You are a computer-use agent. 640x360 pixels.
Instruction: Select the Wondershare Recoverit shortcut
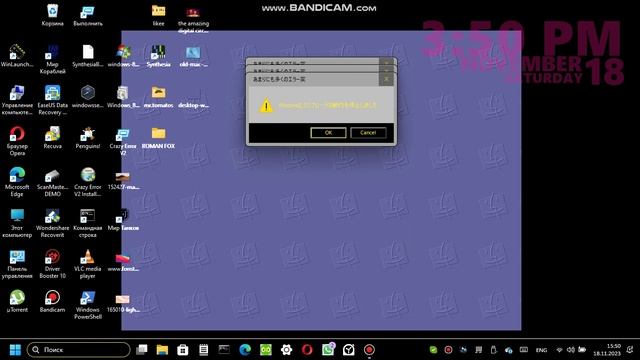(x=52, y=223)
